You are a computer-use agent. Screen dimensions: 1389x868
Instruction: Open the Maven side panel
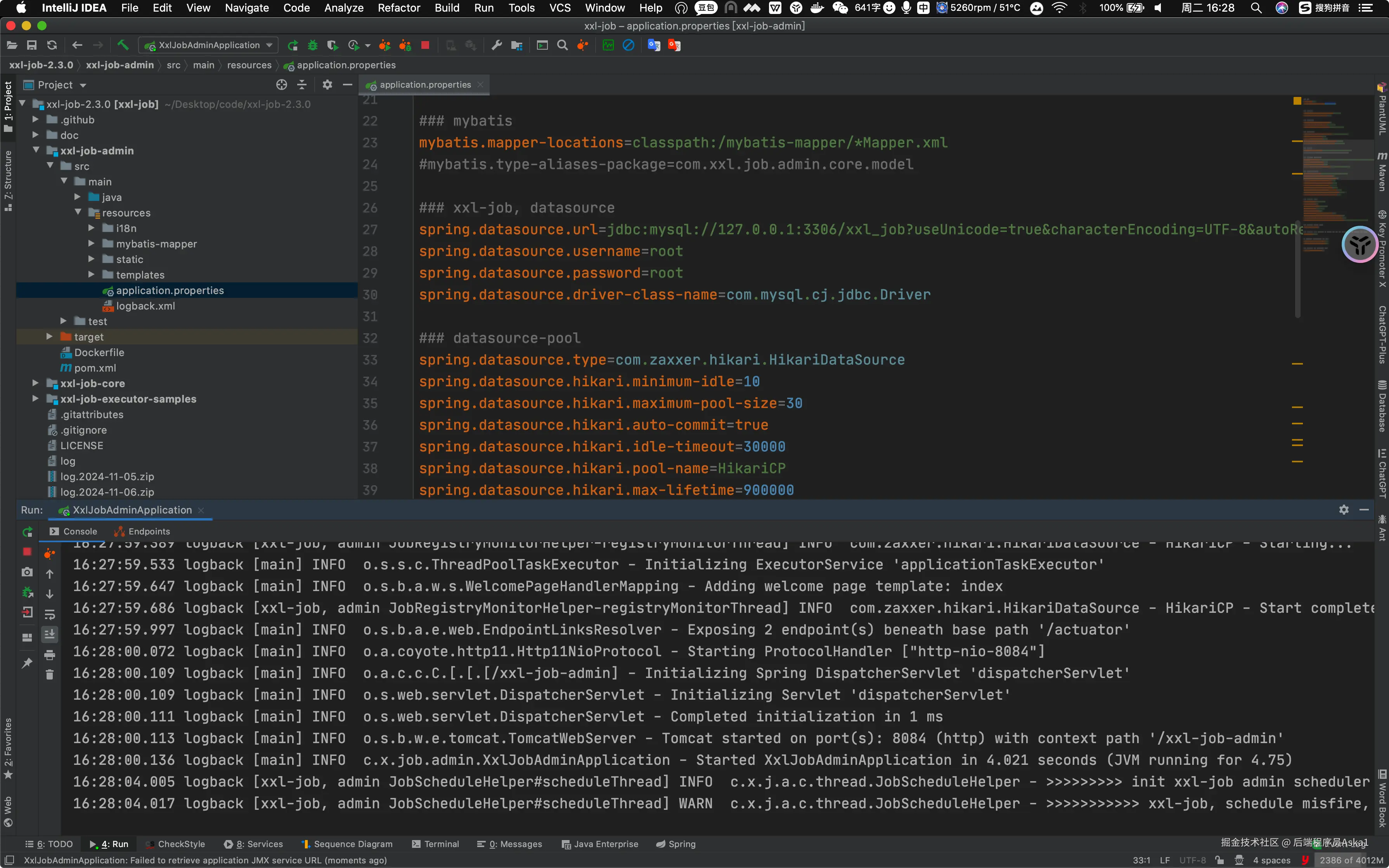[1382, 172]
